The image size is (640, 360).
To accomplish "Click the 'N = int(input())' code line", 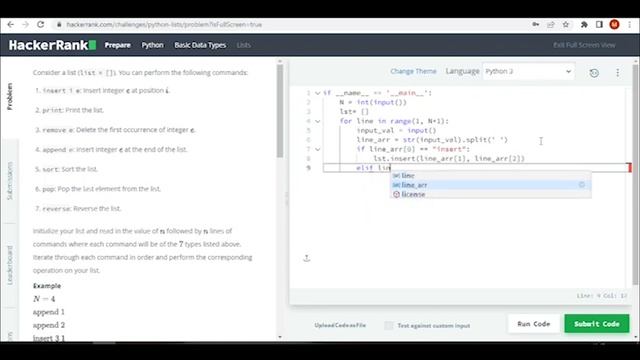I will pyautogui.click(x=373, y=102).
